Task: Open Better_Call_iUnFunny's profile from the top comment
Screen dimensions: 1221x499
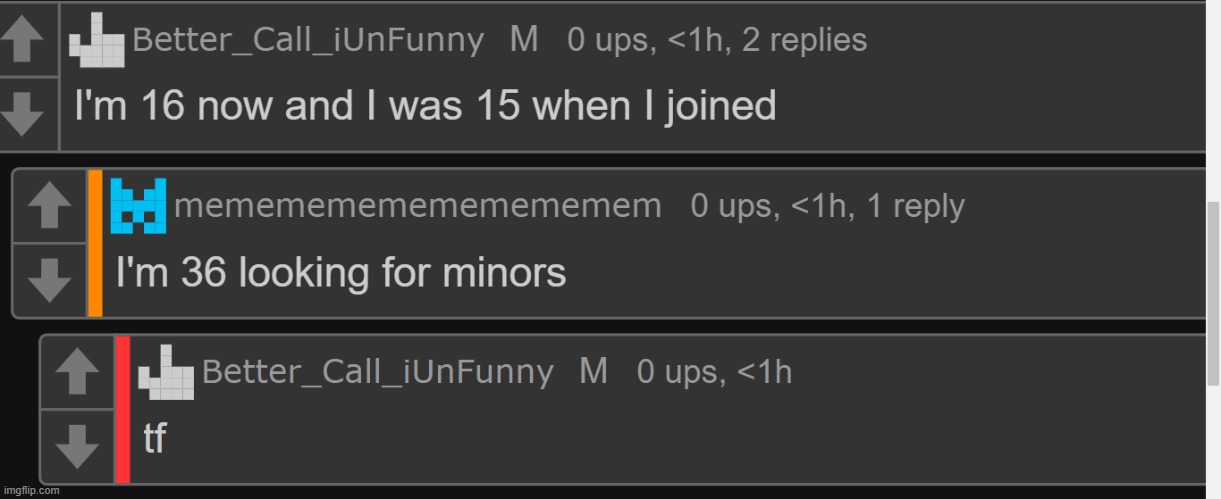Action: pyautogui.click(x=308, y=40)
